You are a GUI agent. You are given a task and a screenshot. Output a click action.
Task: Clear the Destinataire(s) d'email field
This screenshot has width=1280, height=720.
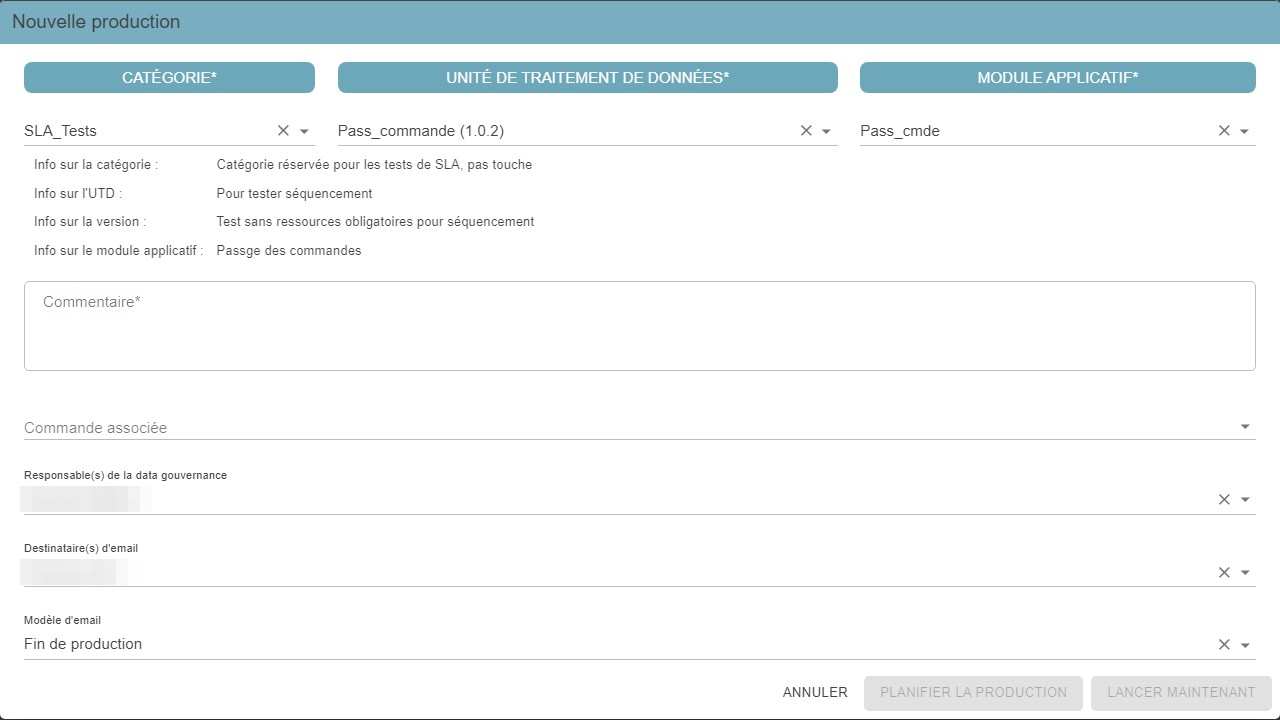point(1224,572)
